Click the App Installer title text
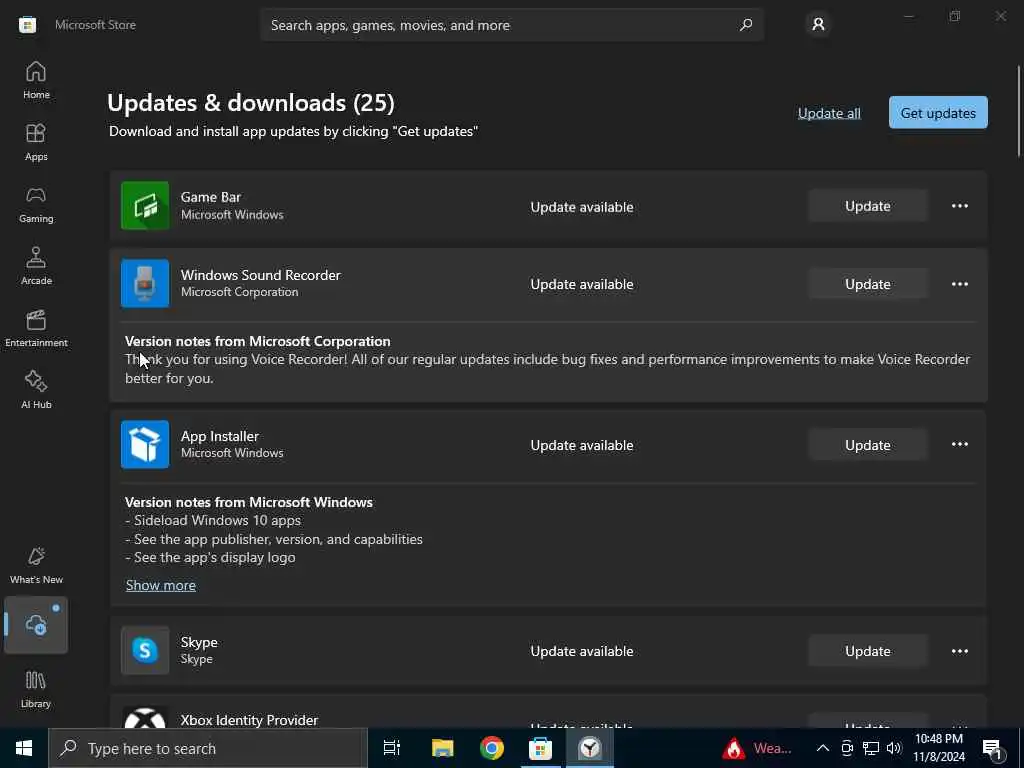 219,436
